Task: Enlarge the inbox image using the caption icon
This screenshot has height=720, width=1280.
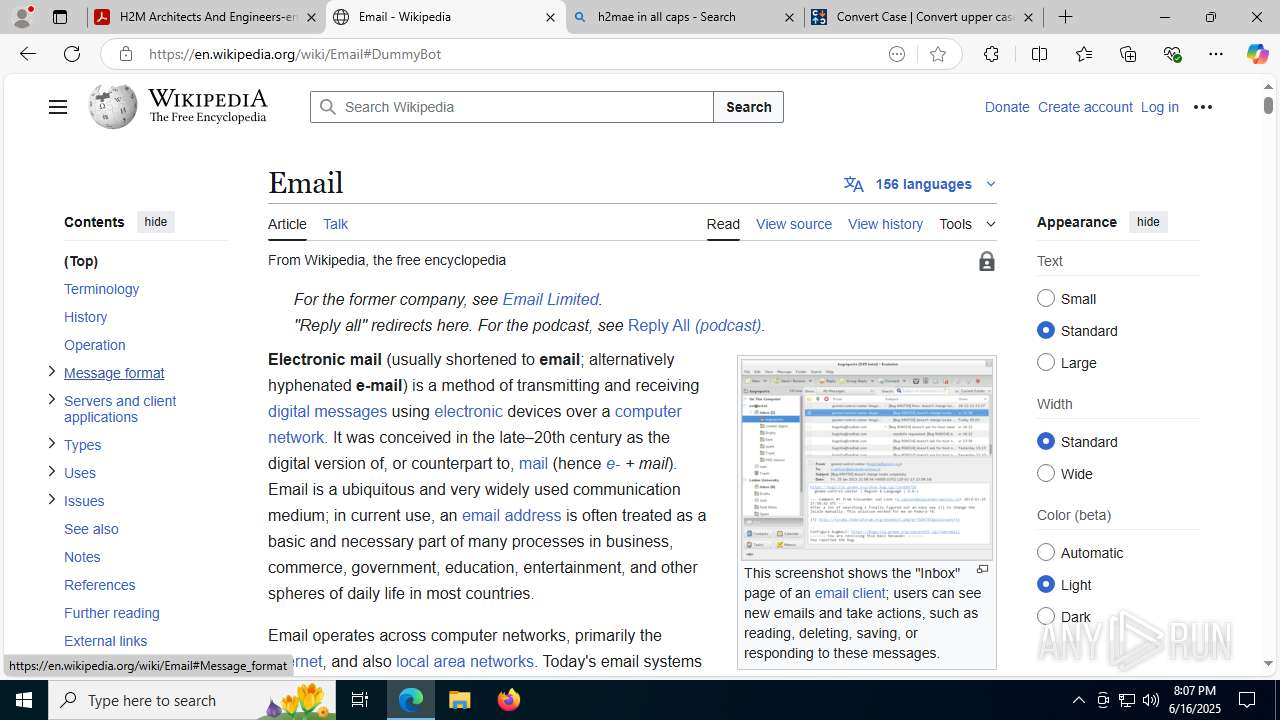Action: [x=982, y=570]
